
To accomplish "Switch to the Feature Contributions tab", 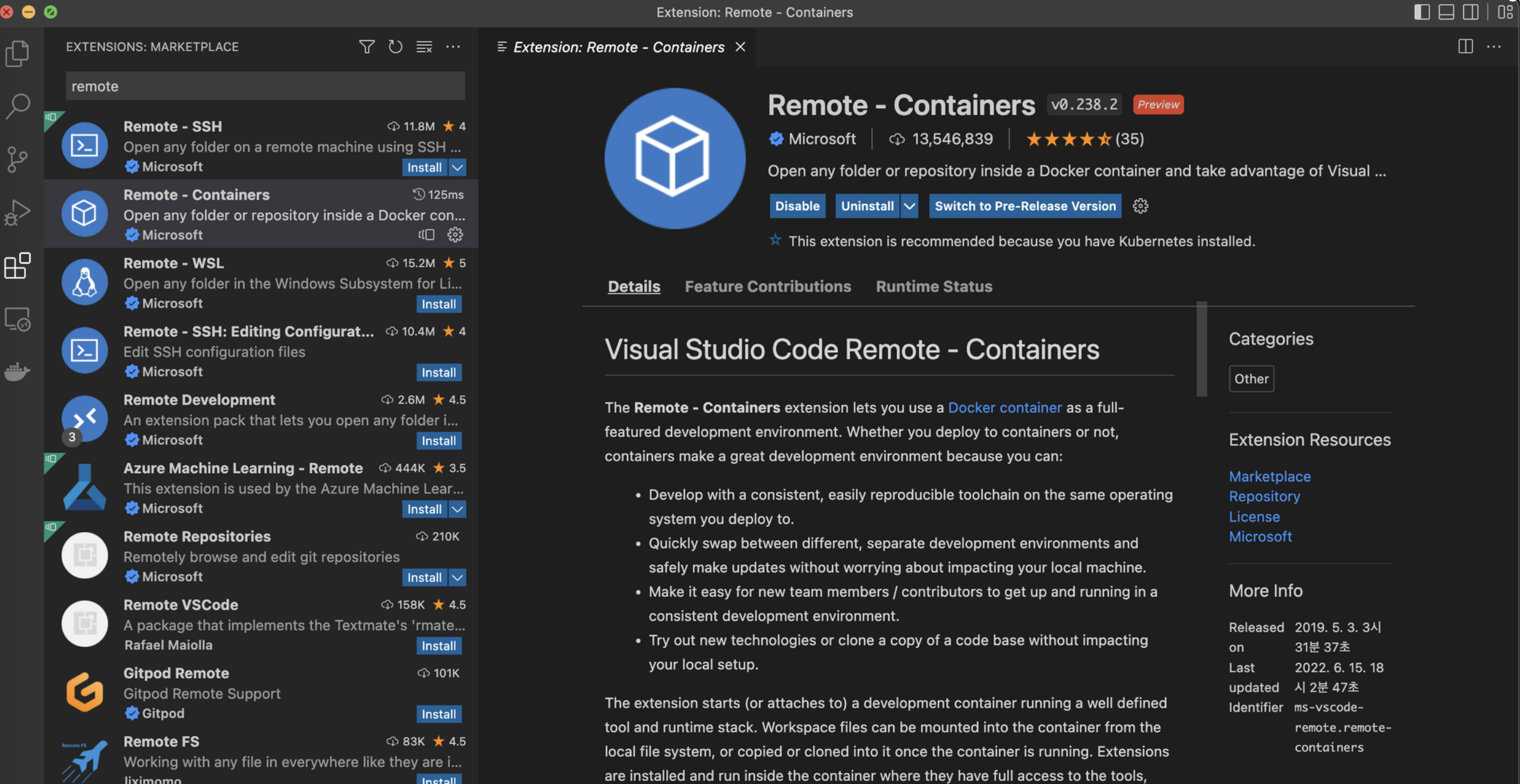I will (x=768, y=286).
